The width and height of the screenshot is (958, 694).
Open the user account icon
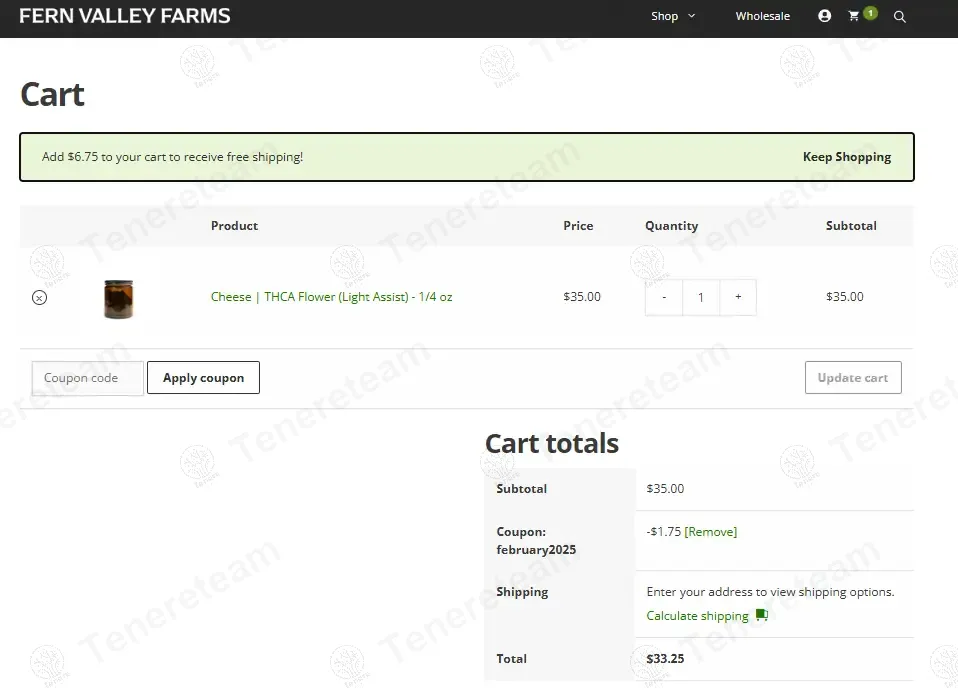point(824,16)
